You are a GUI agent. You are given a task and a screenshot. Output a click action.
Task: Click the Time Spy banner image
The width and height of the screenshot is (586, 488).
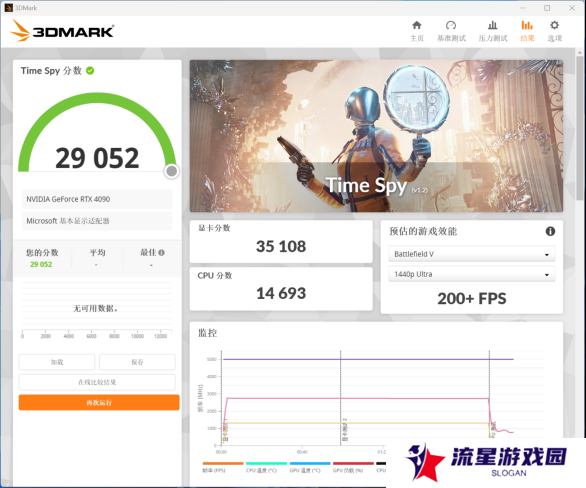[x=376, y=136]
